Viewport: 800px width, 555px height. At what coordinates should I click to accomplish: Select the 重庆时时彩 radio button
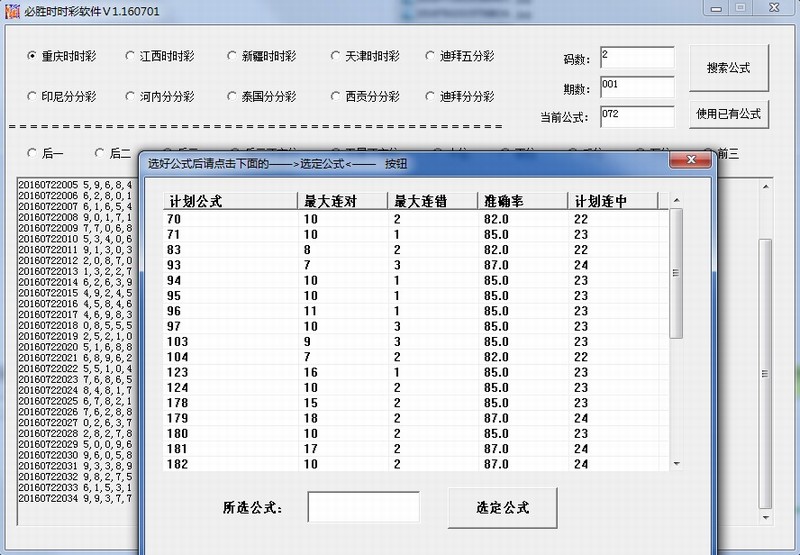[x=33, y=56]
